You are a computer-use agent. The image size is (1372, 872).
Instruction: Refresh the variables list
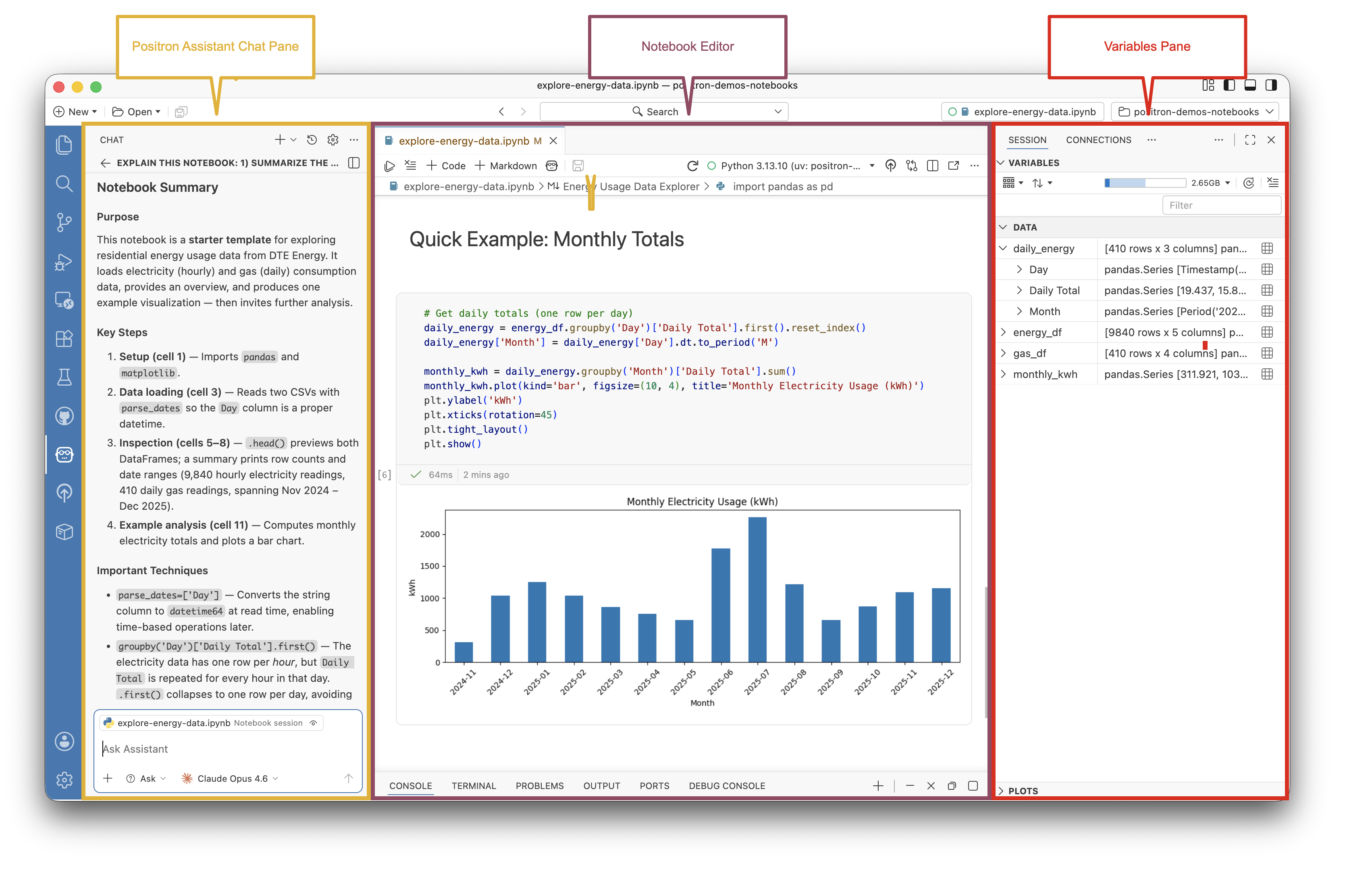tap(1249, 183)
